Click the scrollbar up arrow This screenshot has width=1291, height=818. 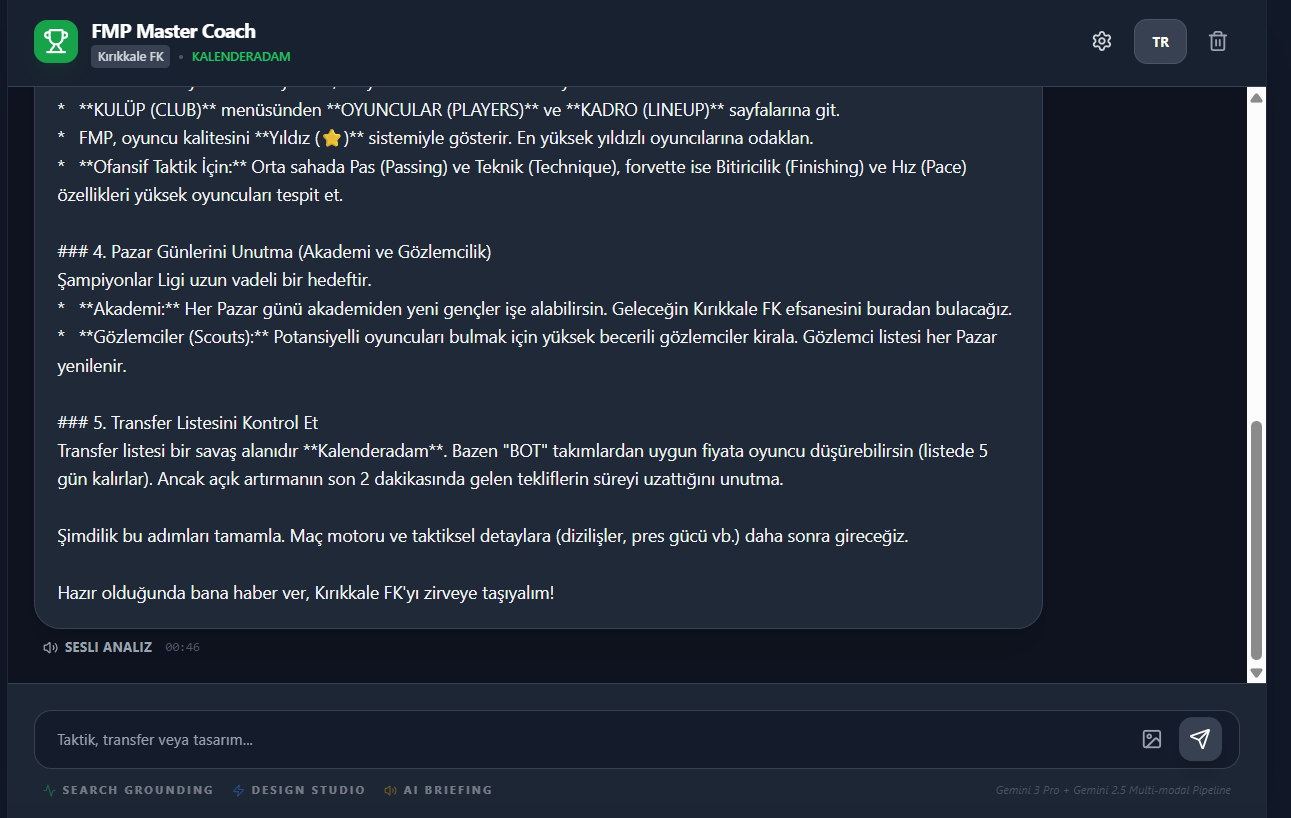coord(1257,98)
